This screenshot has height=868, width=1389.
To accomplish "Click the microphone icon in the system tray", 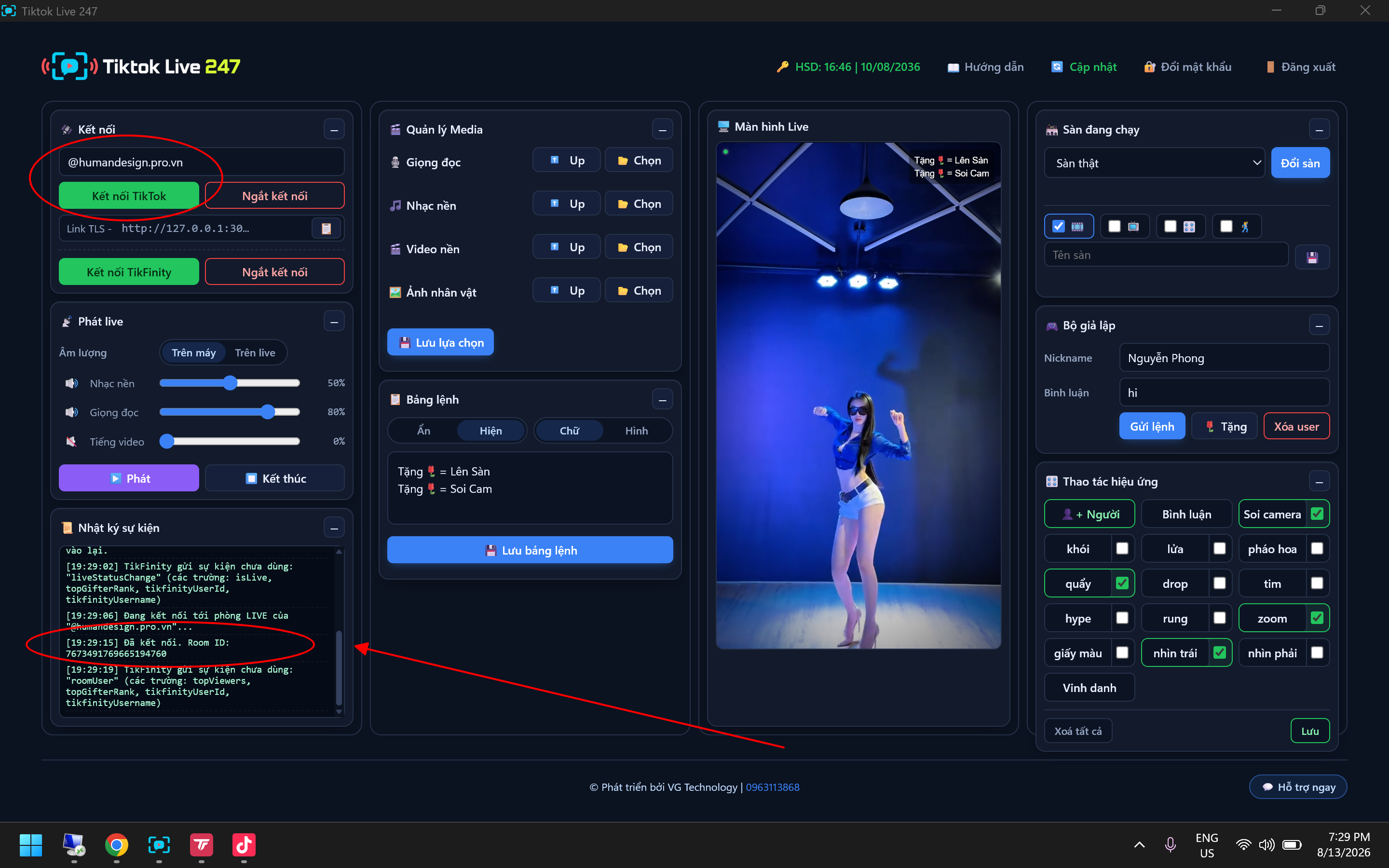I will [x=1171, y=844].
